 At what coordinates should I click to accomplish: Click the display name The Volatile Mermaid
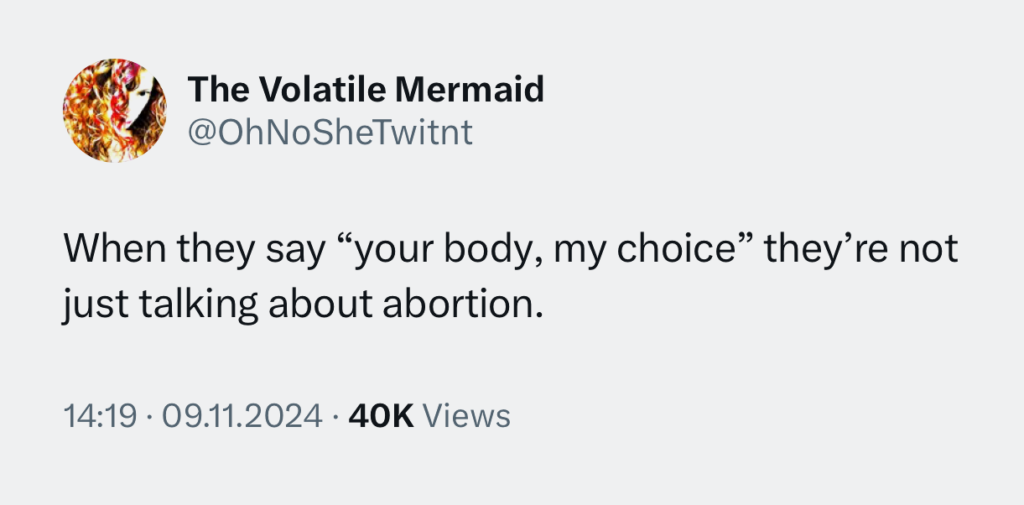coord(366,90)
